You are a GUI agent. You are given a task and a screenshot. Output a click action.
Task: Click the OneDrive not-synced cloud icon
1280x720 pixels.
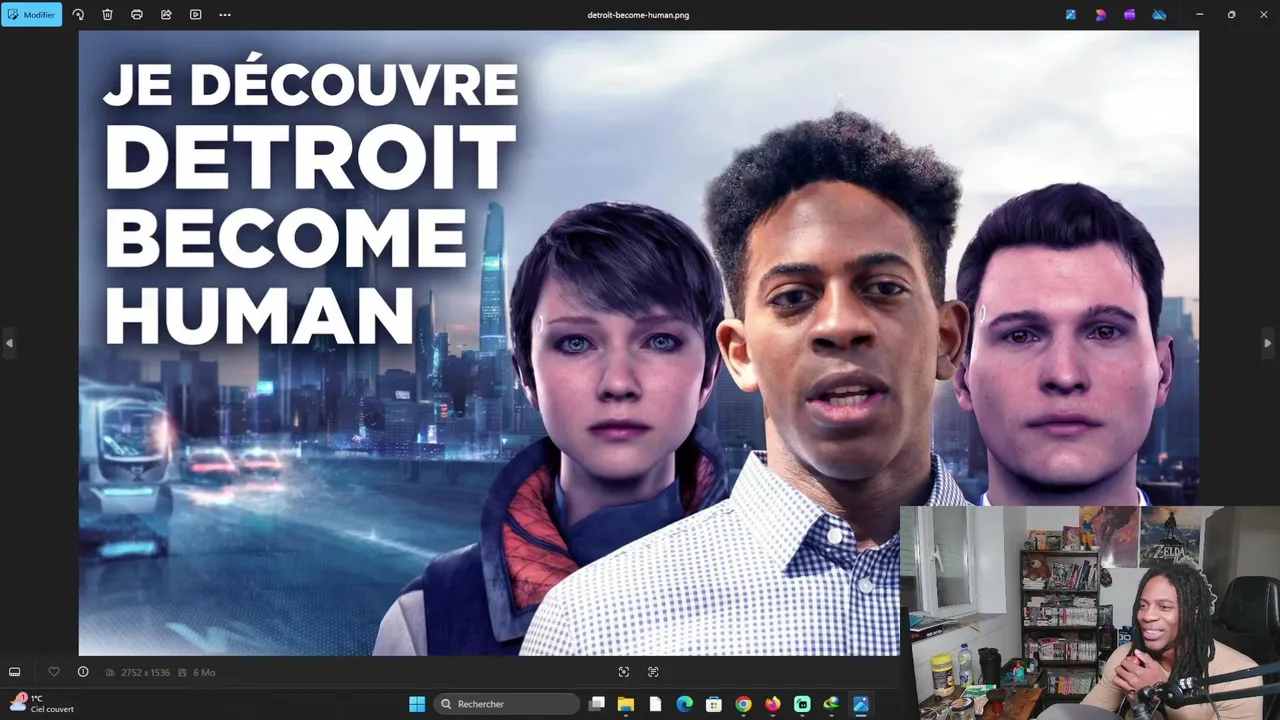coord(1159,15)
